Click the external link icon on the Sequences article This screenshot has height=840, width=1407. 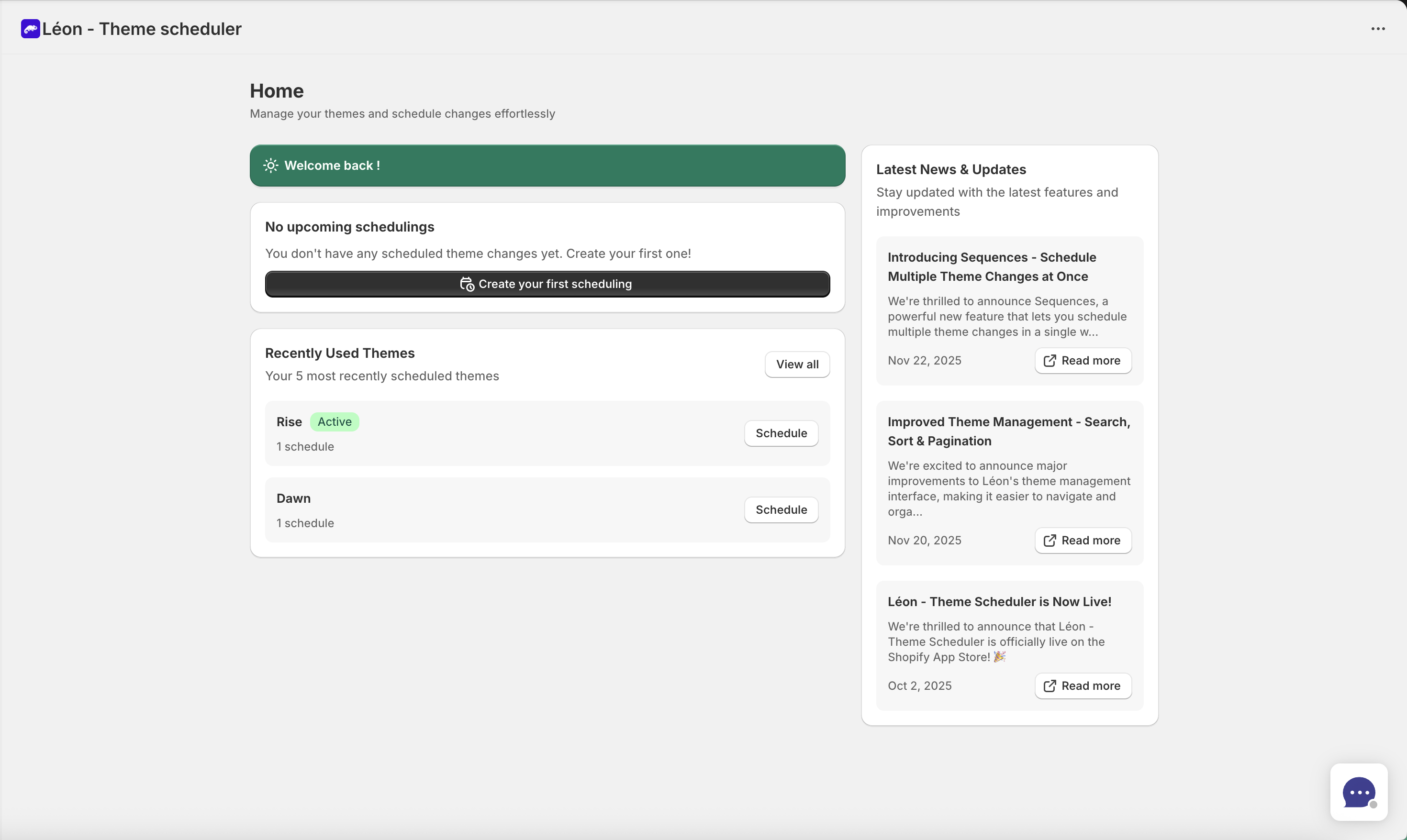[1049, 361]
